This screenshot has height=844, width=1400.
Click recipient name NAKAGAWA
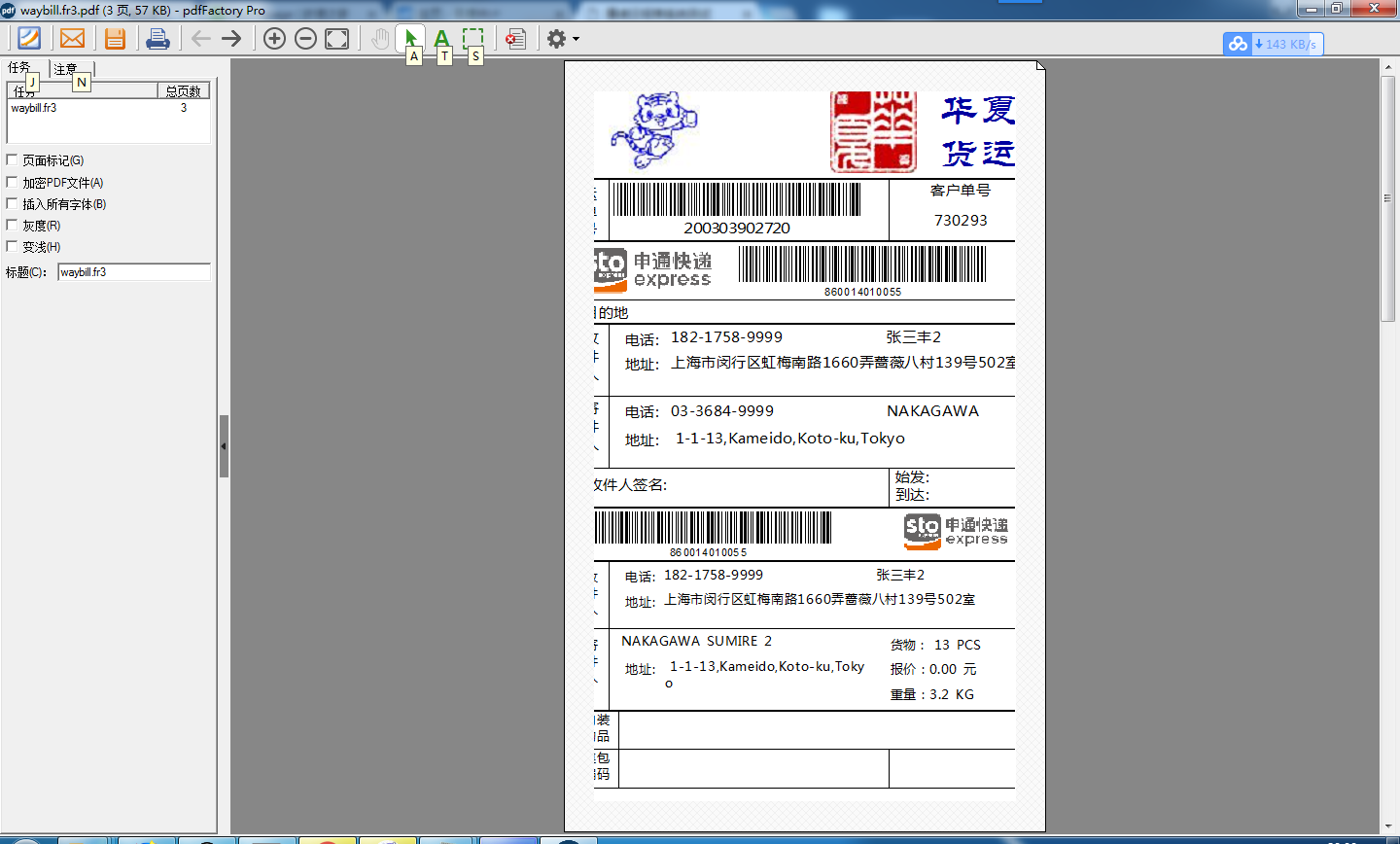coord(932,411)
